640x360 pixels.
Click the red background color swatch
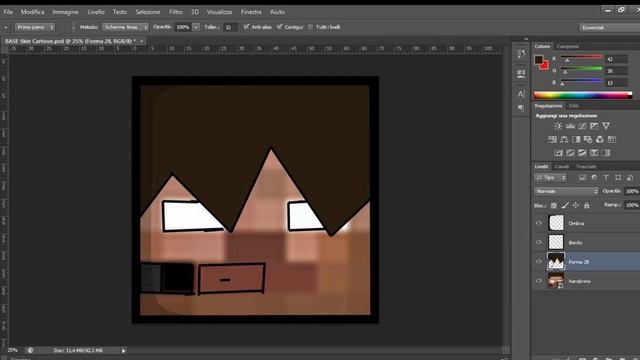coord(544,66)
